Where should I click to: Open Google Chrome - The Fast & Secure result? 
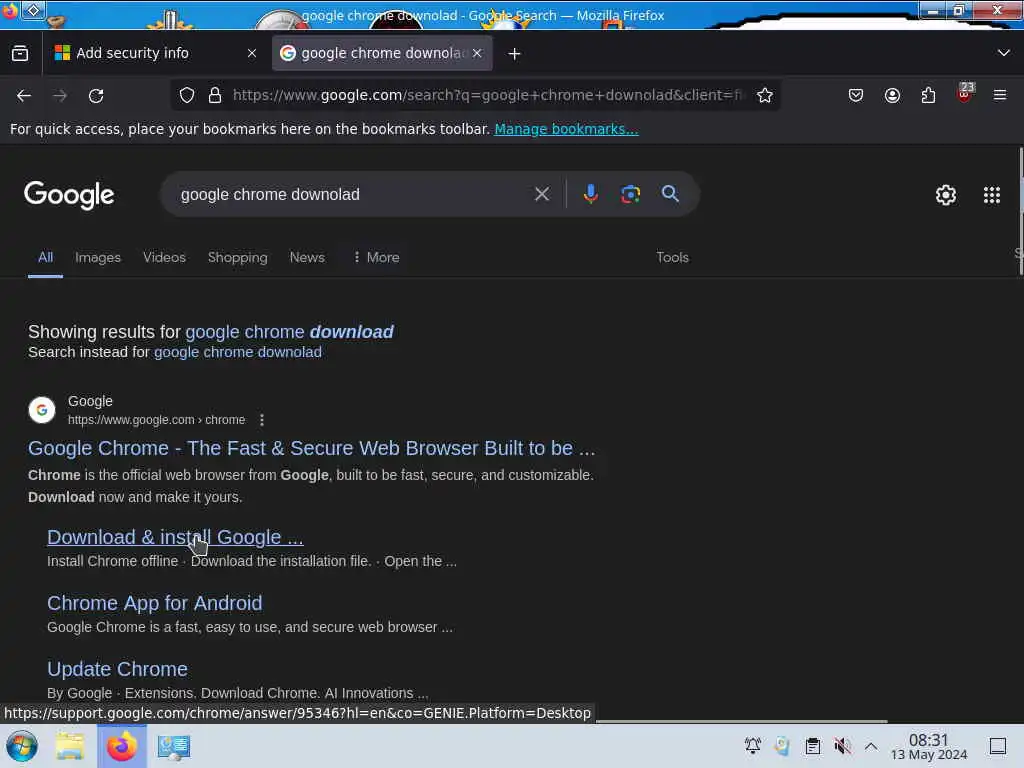[x=312, y=448]
